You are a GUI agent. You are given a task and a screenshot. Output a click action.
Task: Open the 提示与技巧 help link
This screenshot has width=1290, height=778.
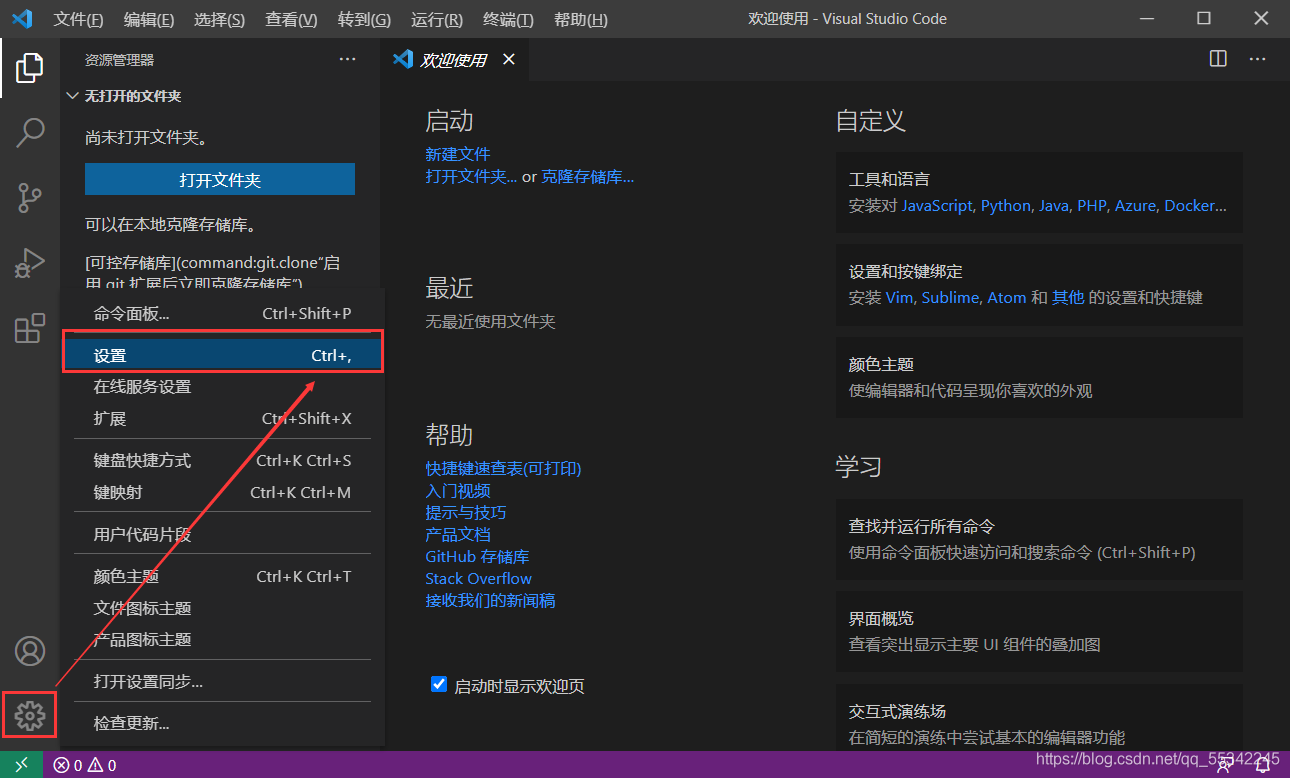click(x=466, y=512)
